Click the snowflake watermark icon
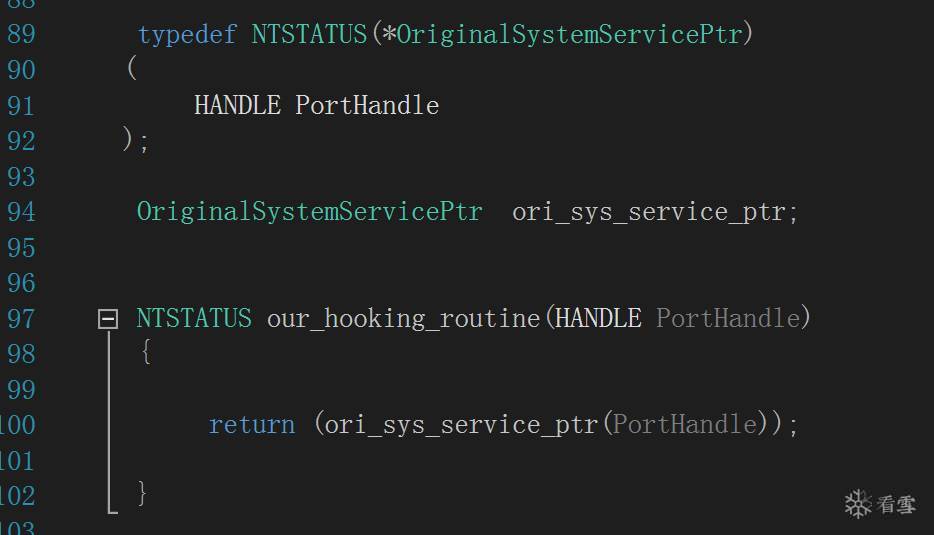This screenshot has height=535, width=934. click(858, 503)
